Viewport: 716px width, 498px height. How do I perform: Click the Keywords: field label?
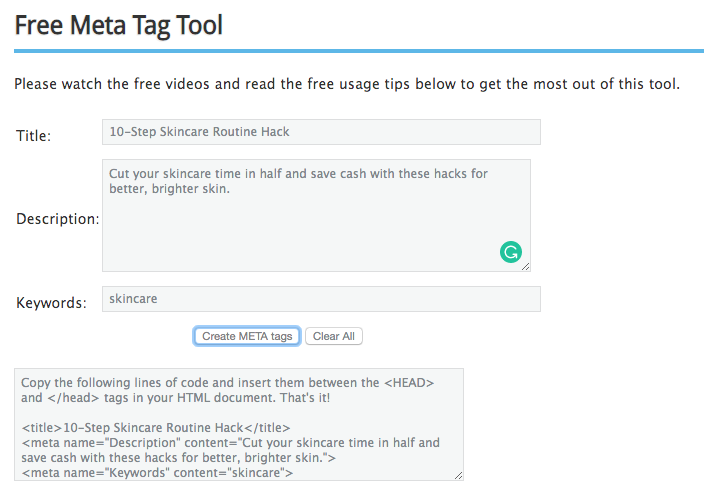[x=51, y=303]
